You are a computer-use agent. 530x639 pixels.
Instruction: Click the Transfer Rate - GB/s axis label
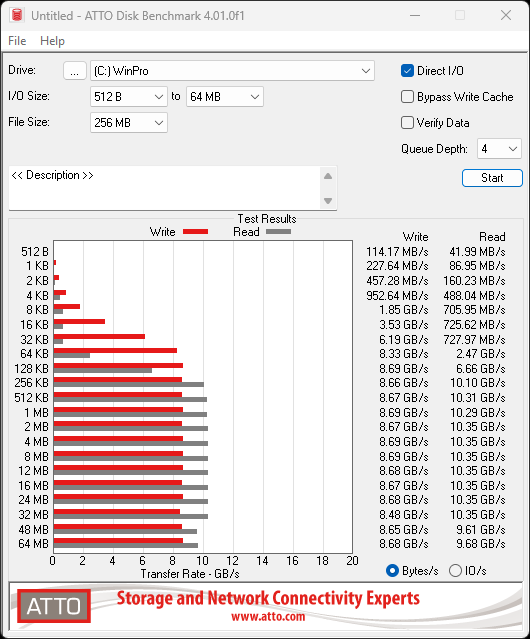click(x=190, y=574)
